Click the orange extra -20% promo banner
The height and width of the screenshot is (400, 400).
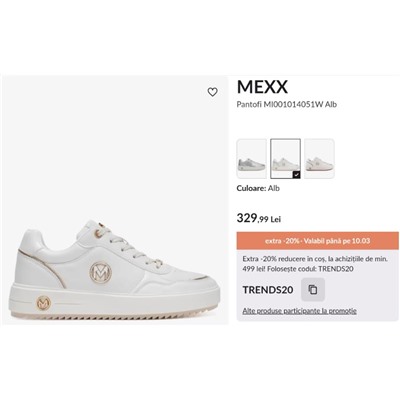pyautogui.click(x=318, y=241)
